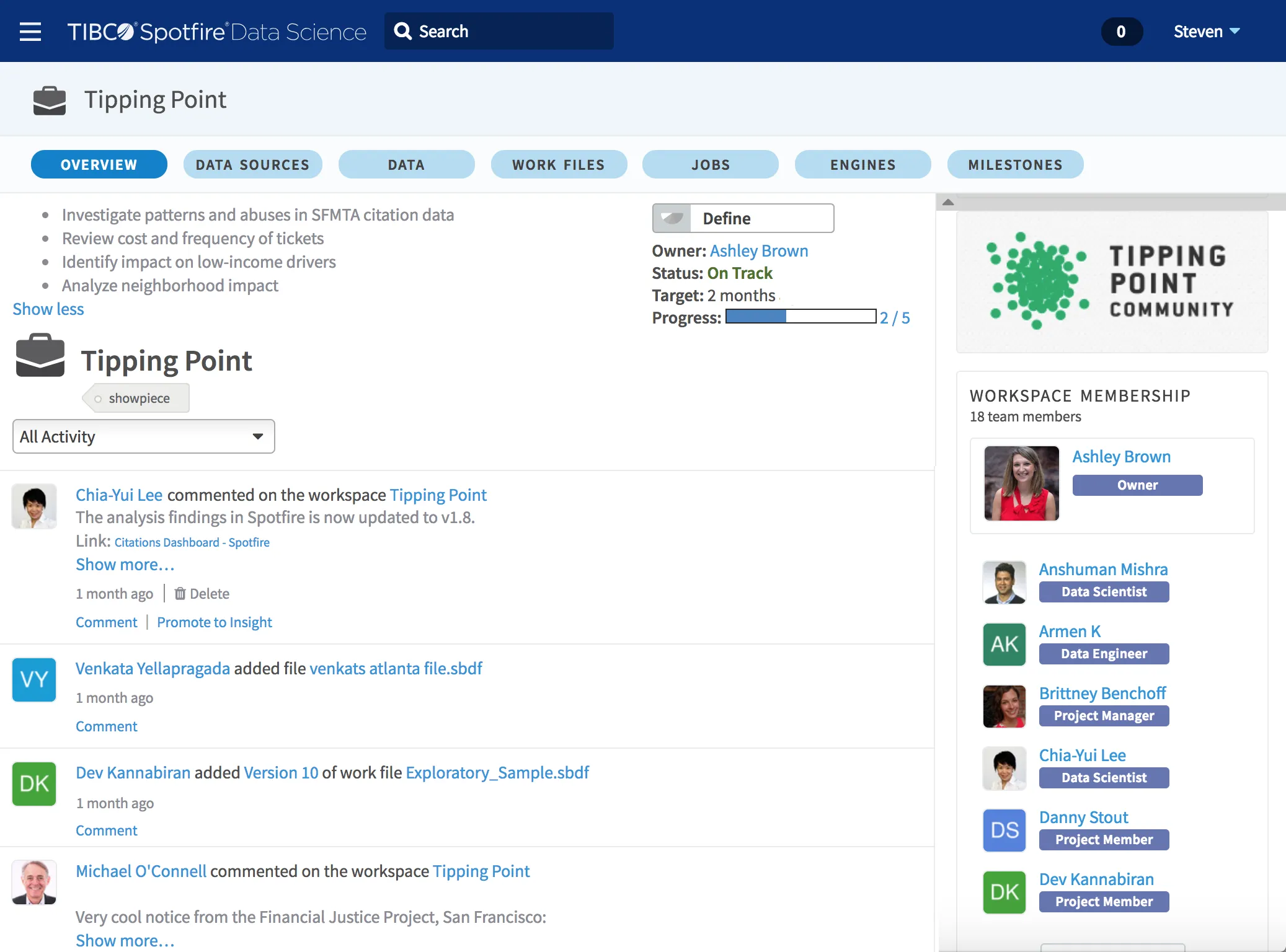
Task: Open Armen K's name link
Action: click(x=1070, y=631)
